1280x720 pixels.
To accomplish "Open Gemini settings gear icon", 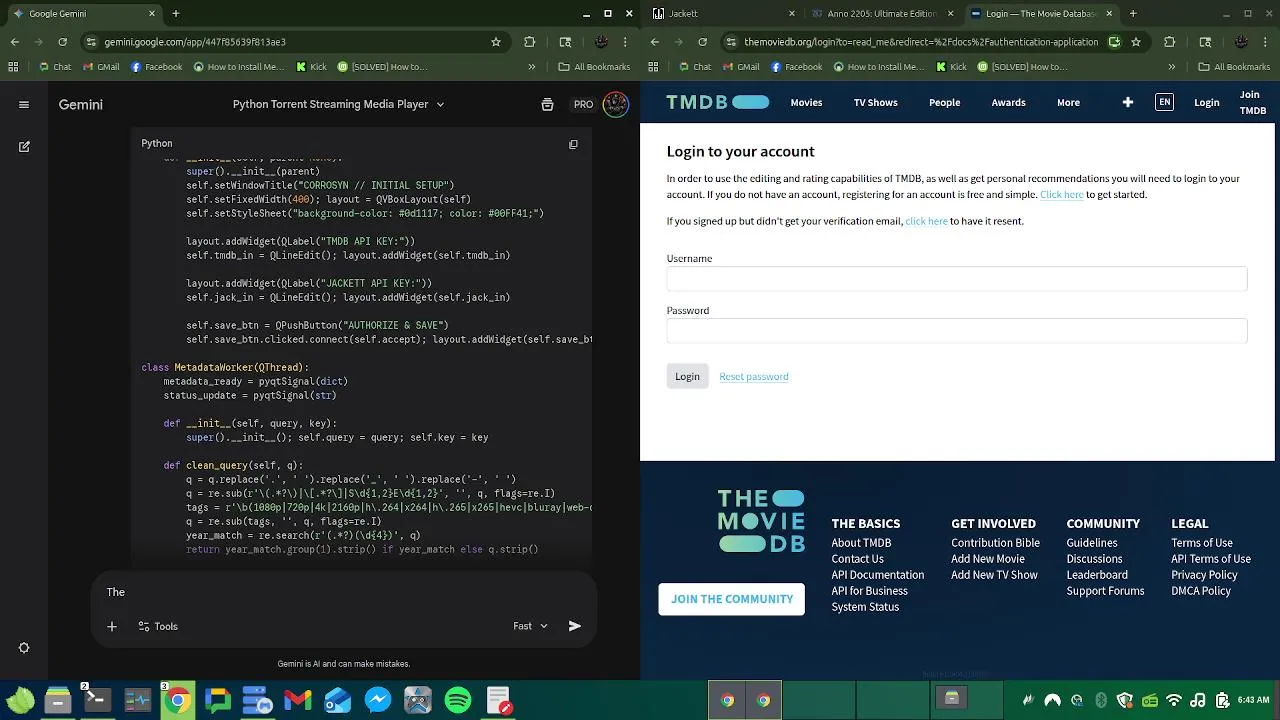I will 24,648.
